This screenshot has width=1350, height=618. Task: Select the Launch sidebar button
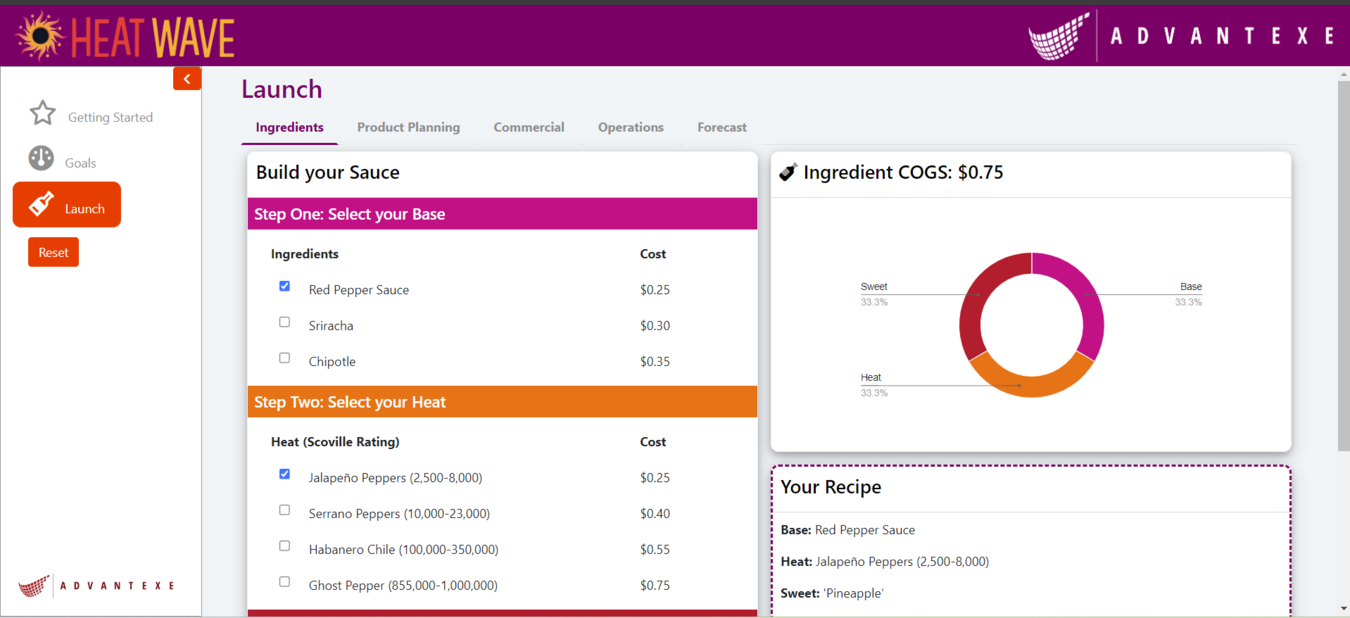(67, 205)
